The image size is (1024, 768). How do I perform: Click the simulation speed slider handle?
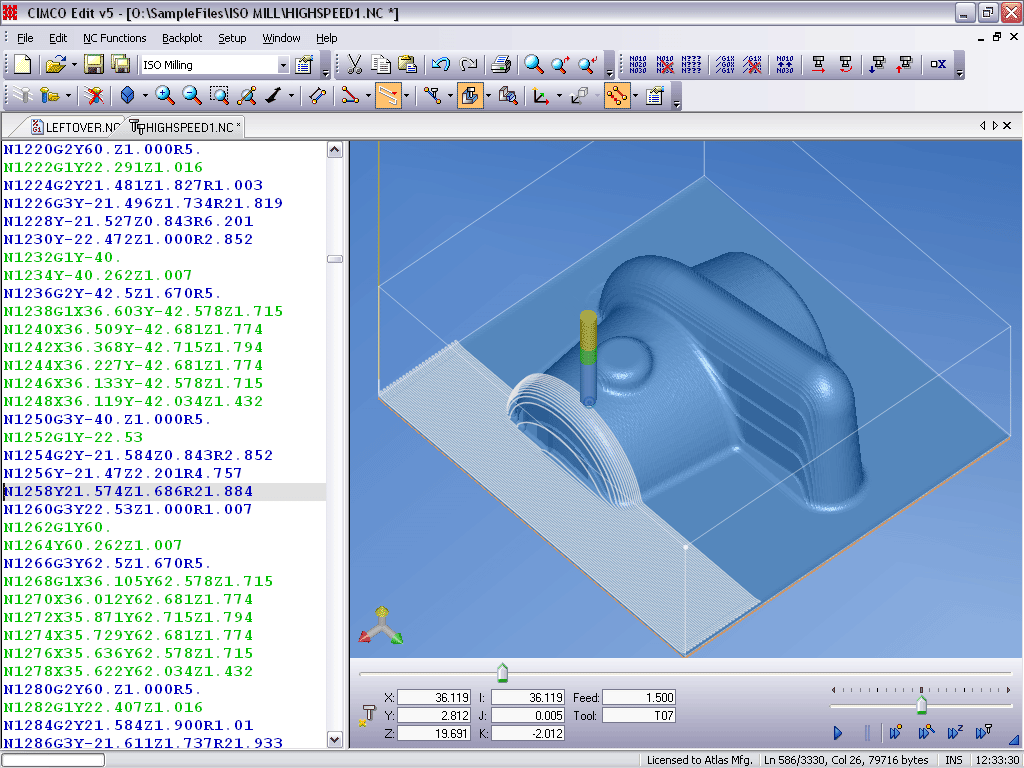(x=921, y=706)
